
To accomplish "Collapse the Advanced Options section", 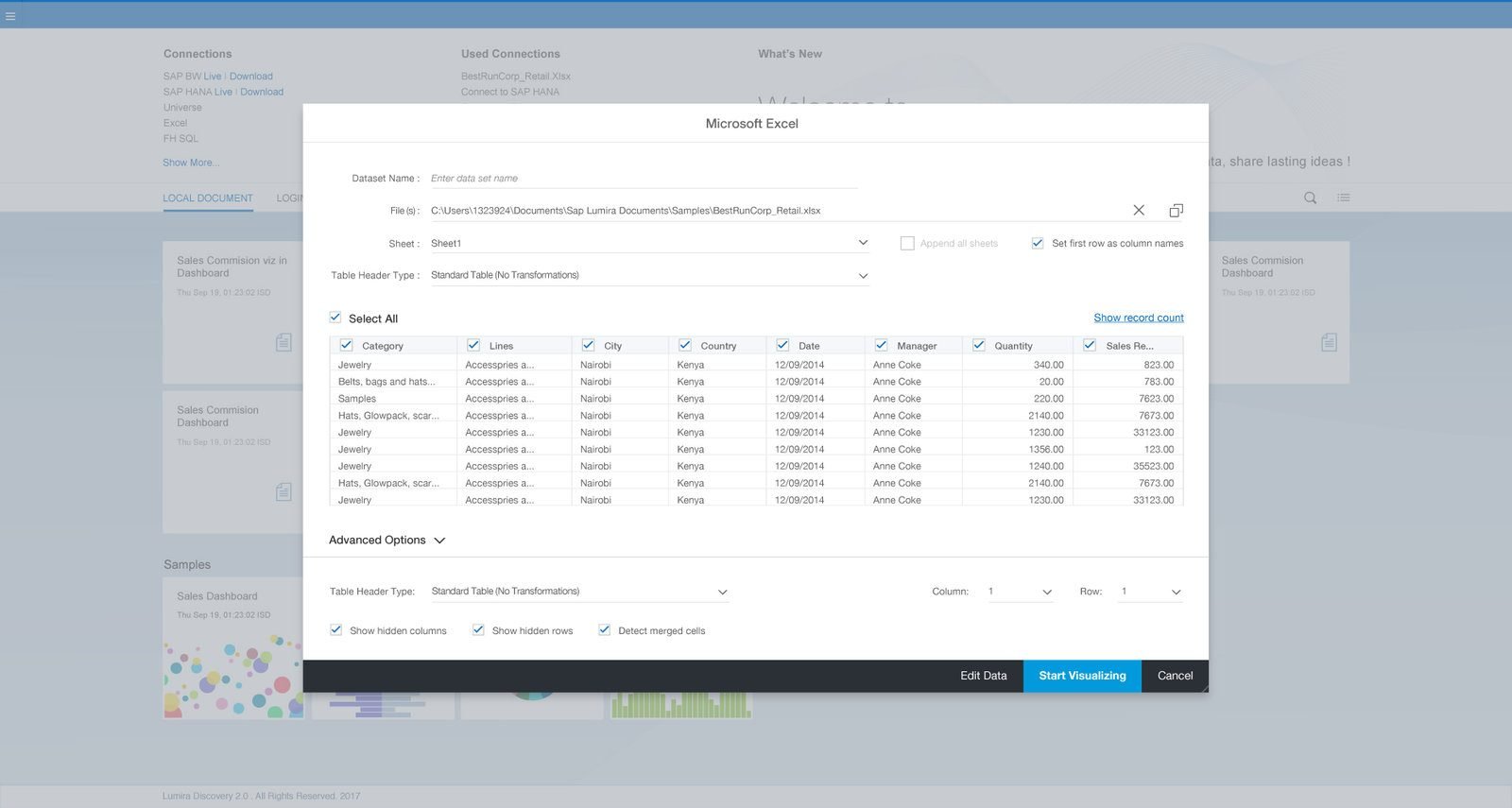I will (439, 541).
